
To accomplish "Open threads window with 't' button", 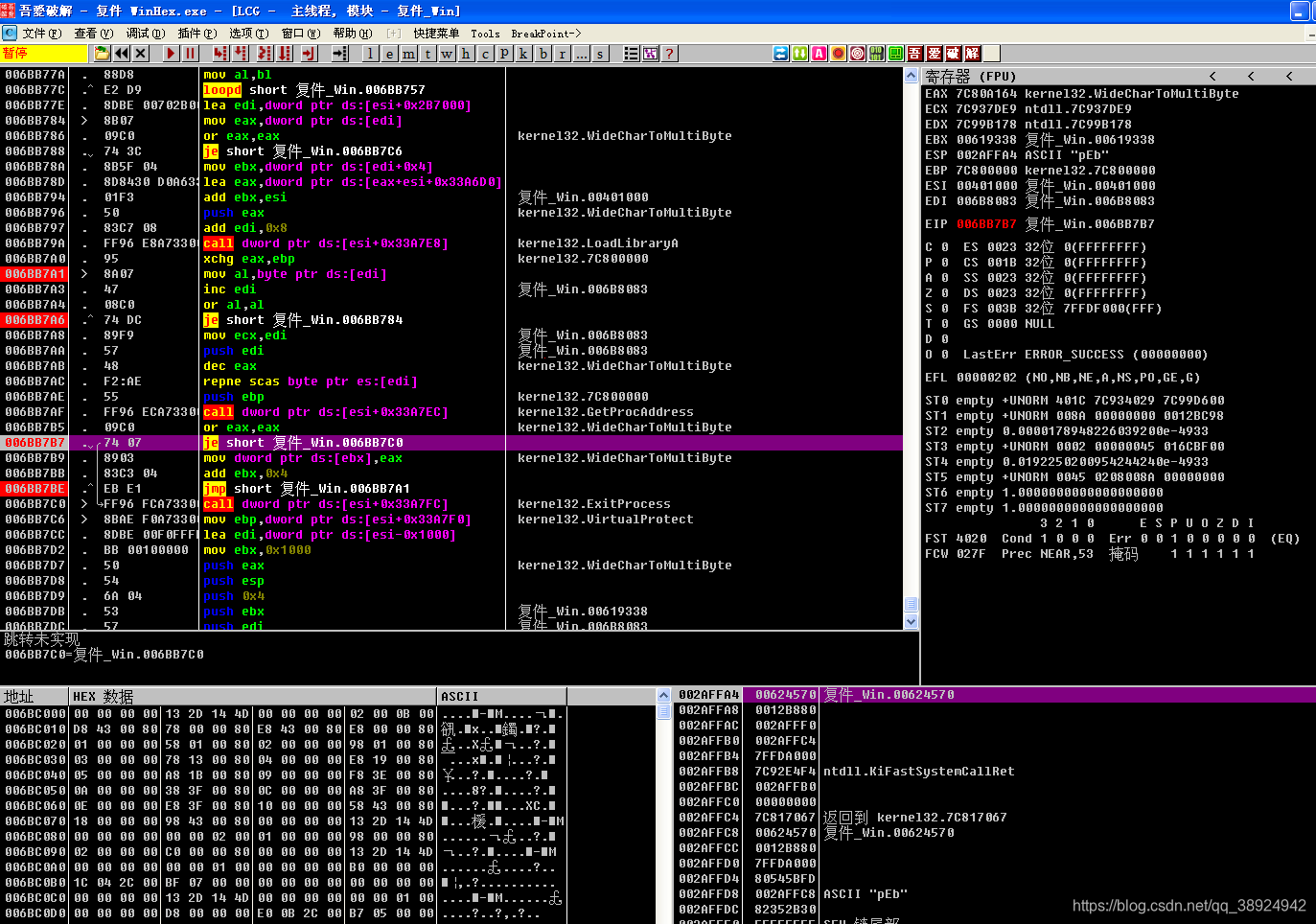I will click(x=428, y=54).
